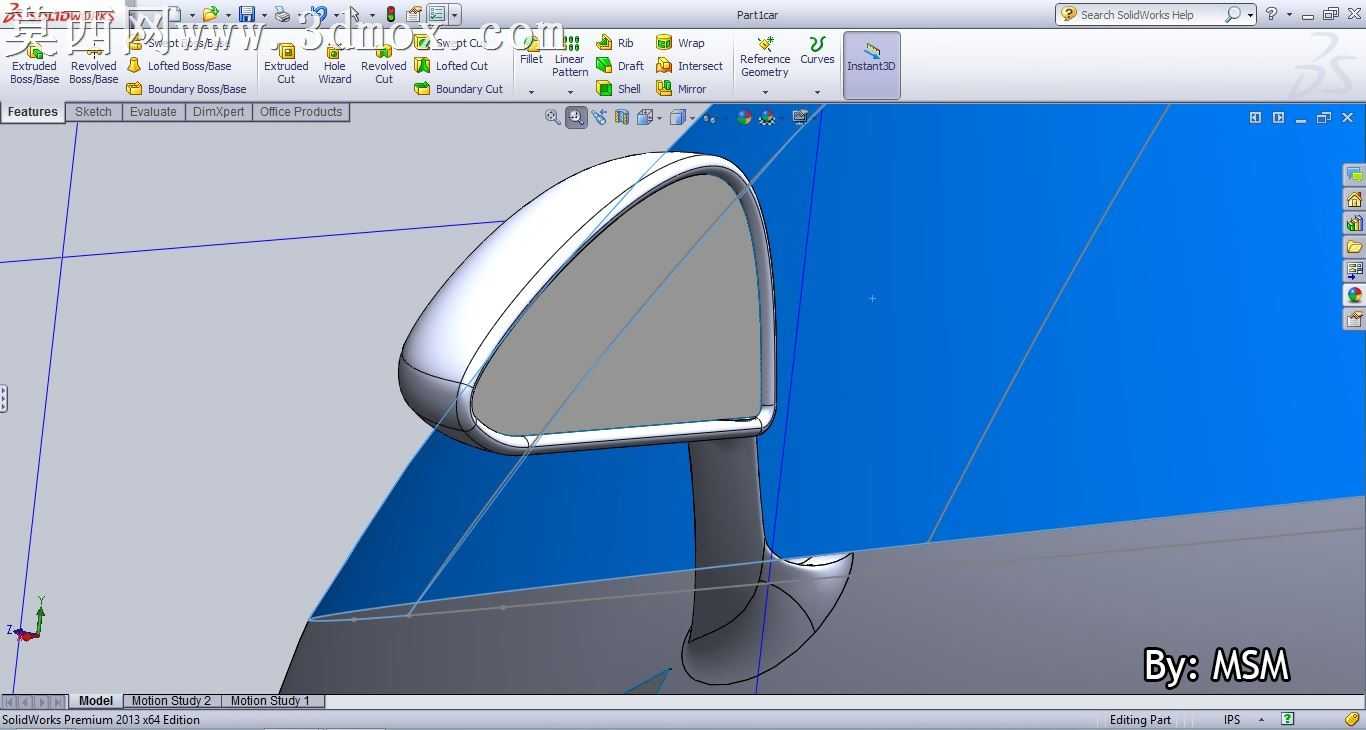Viewport: 1366px width, 730px height.
Task: Open the file Options icon
Action: tap(437, 14)
